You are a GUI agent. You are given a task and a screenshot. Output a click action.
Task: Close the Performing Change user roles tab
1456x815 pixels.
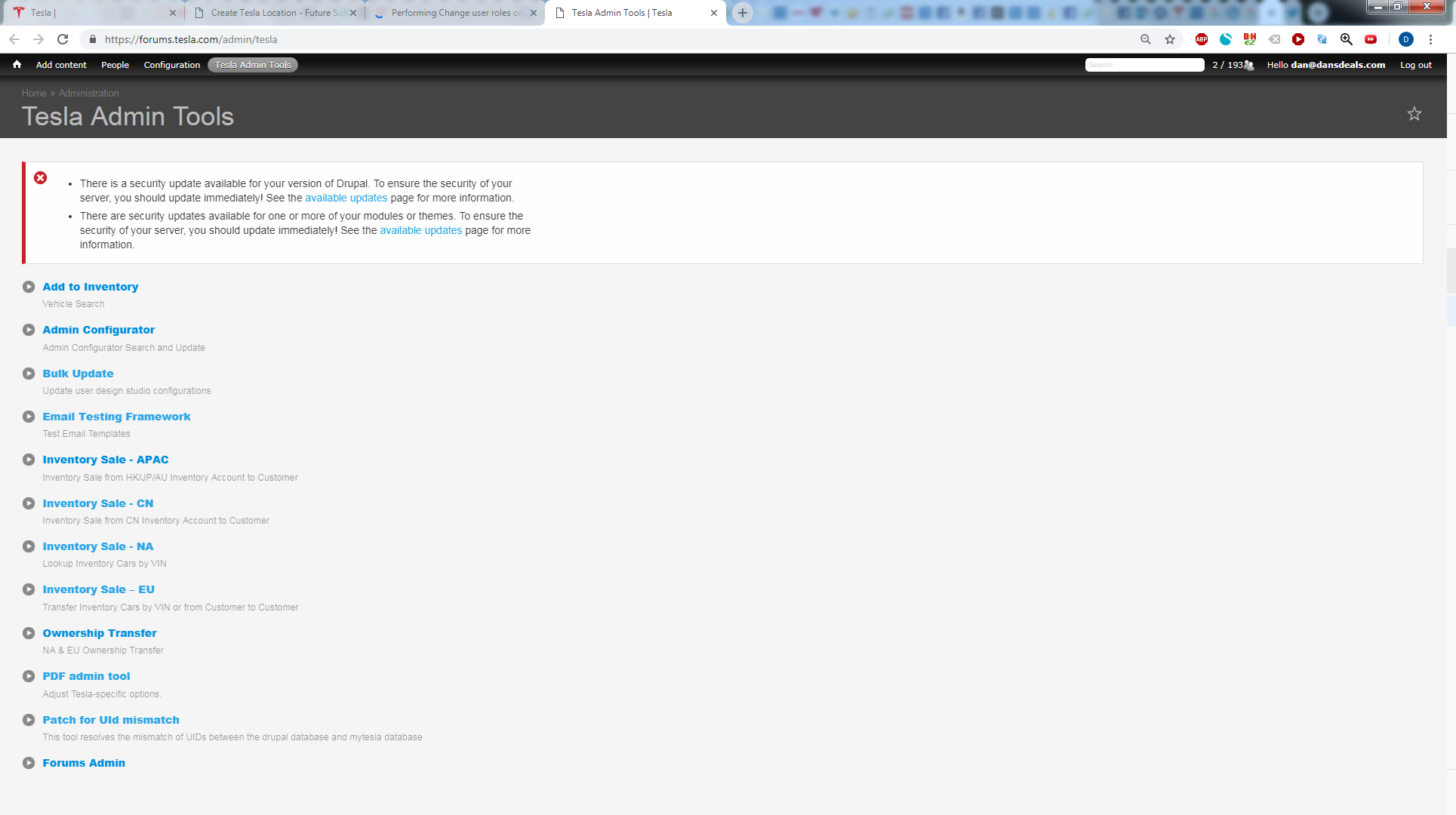tap(534, 13)
